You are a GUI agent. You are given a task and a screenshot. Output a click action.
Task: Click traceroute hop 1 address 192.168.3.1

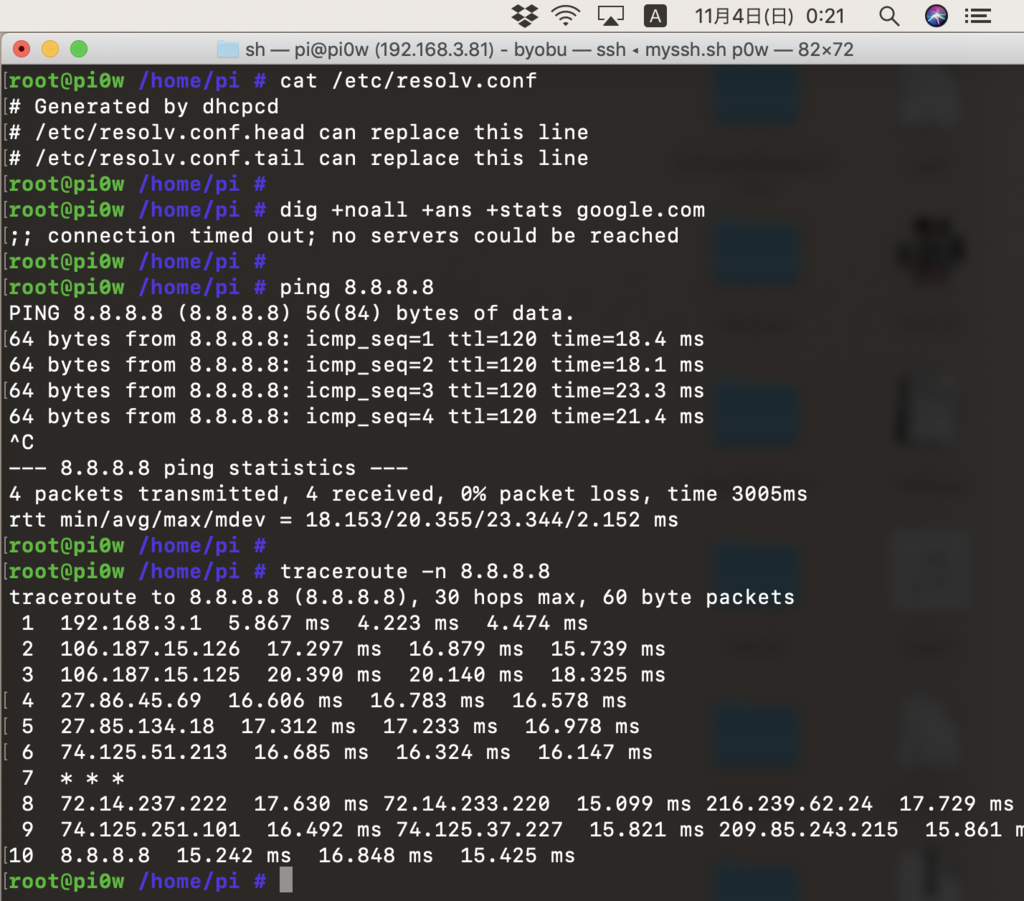coord(131,623)
